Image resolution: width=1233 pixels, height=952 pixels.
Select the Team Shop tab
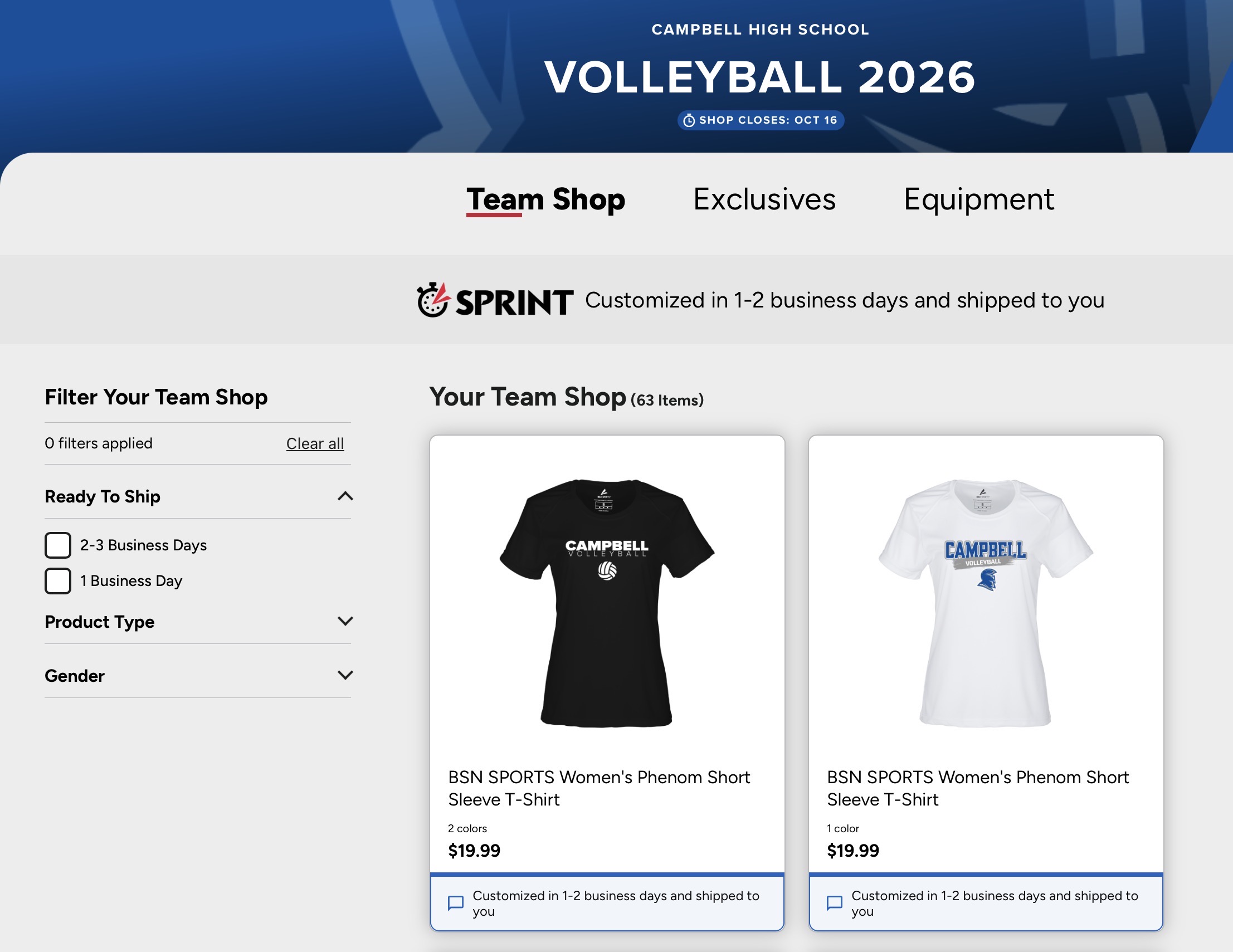[x=545, y=200]
